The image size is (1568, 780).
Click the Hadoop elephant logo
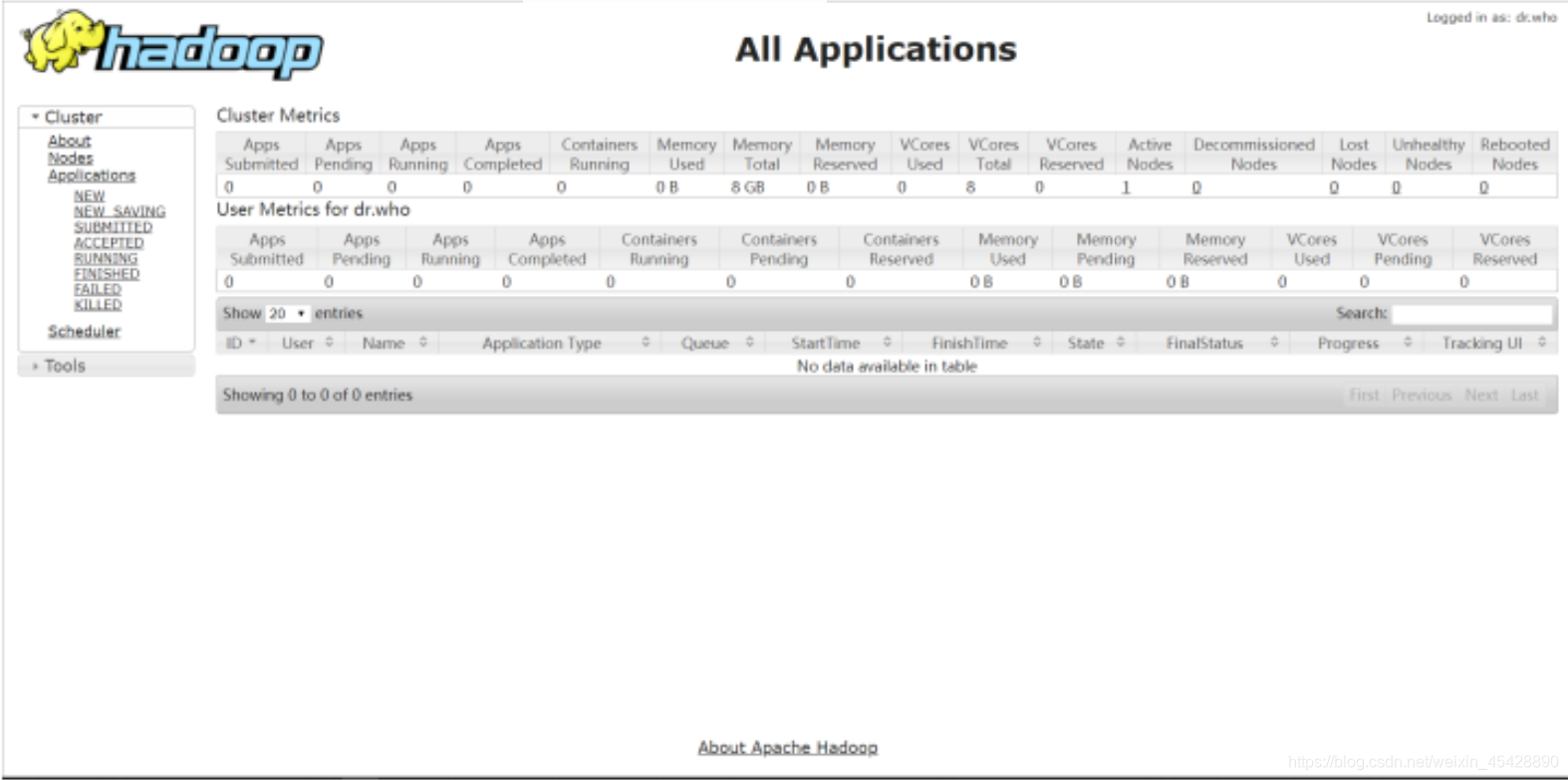click(171, 45)
